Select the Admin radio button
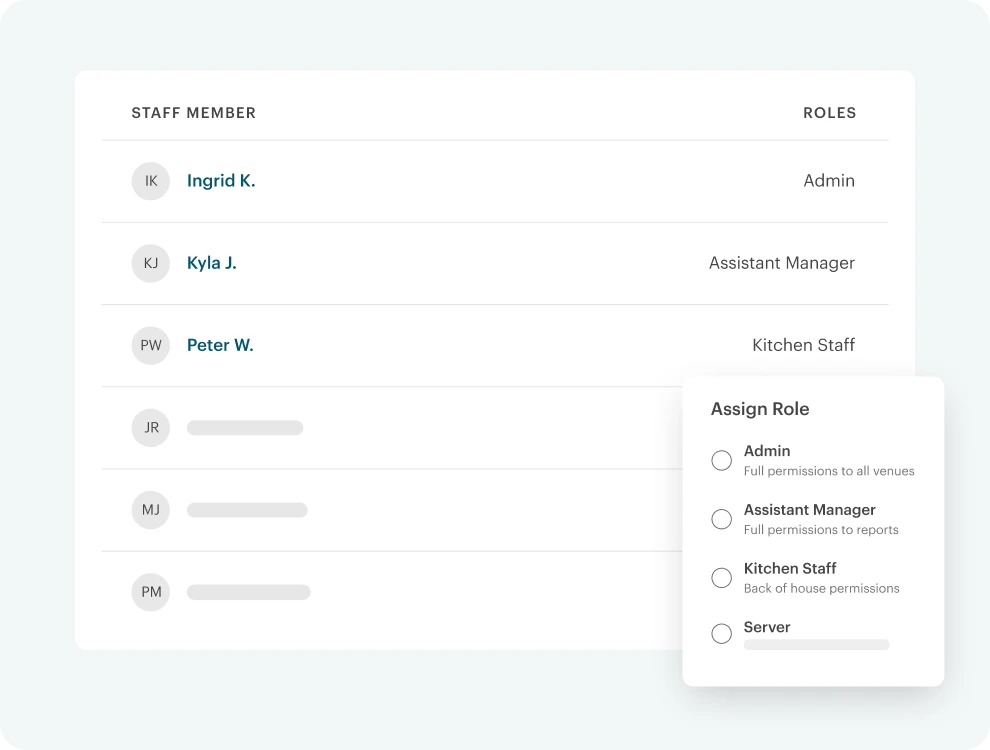This screenshot has height=750, width=990. coord(722,460)
